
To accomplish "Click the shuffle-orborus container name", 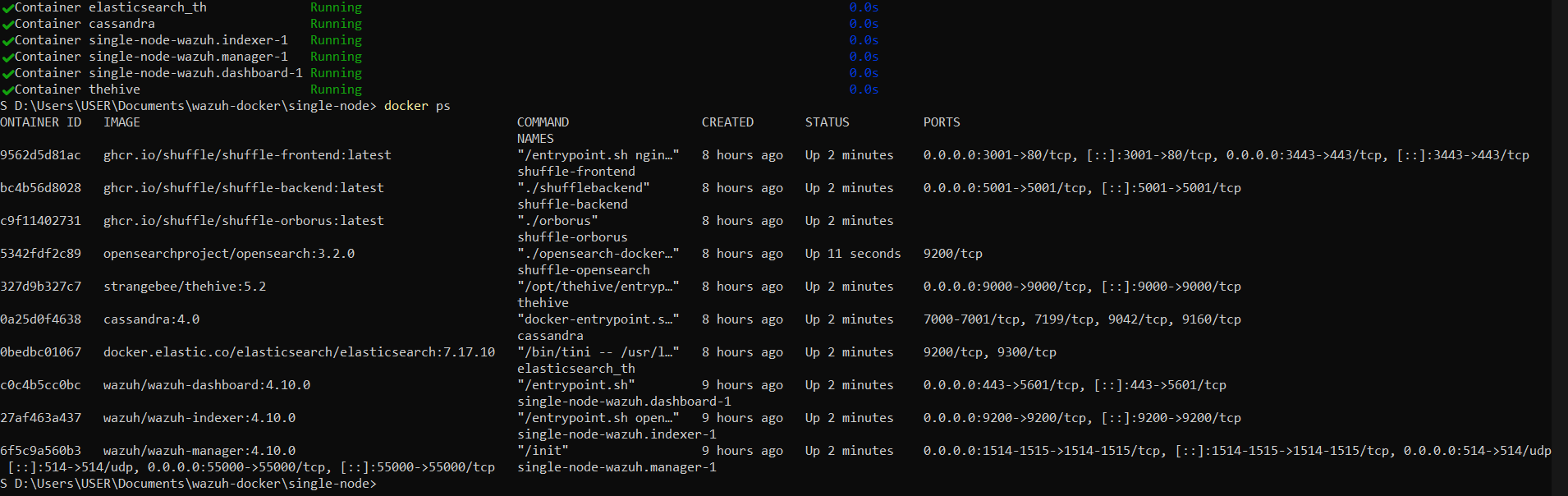I will [x=572, y=237].
